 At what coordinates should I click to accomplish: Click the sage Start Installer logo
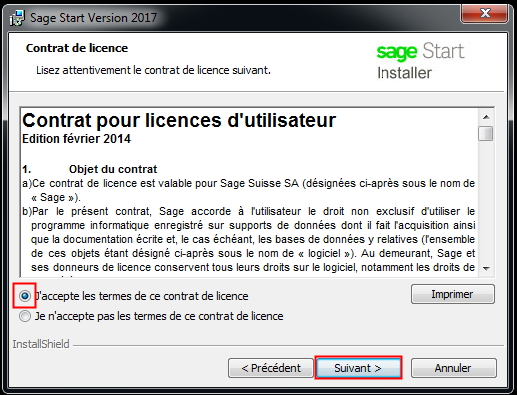420,61
